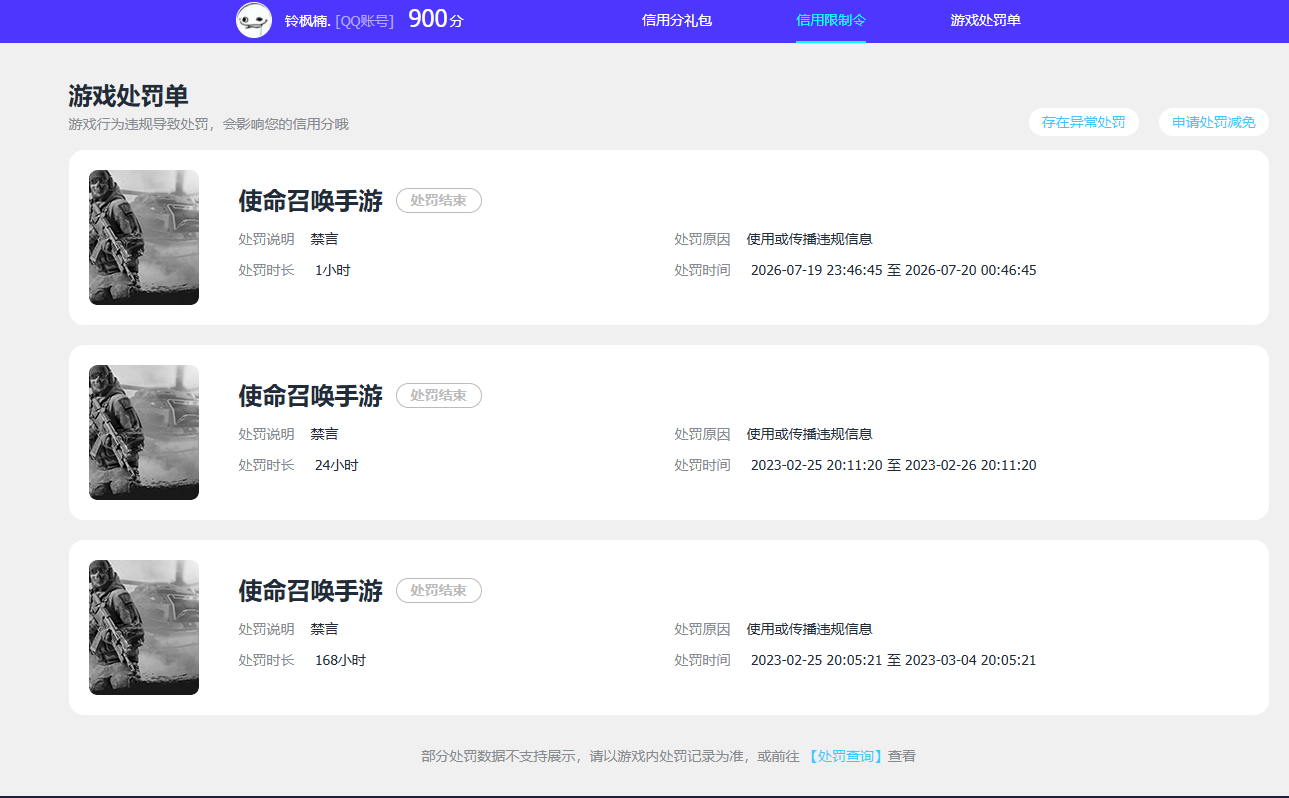Click game thumbnail of the 24小时 punishment
1289x798 pixels.
[144, 432]
